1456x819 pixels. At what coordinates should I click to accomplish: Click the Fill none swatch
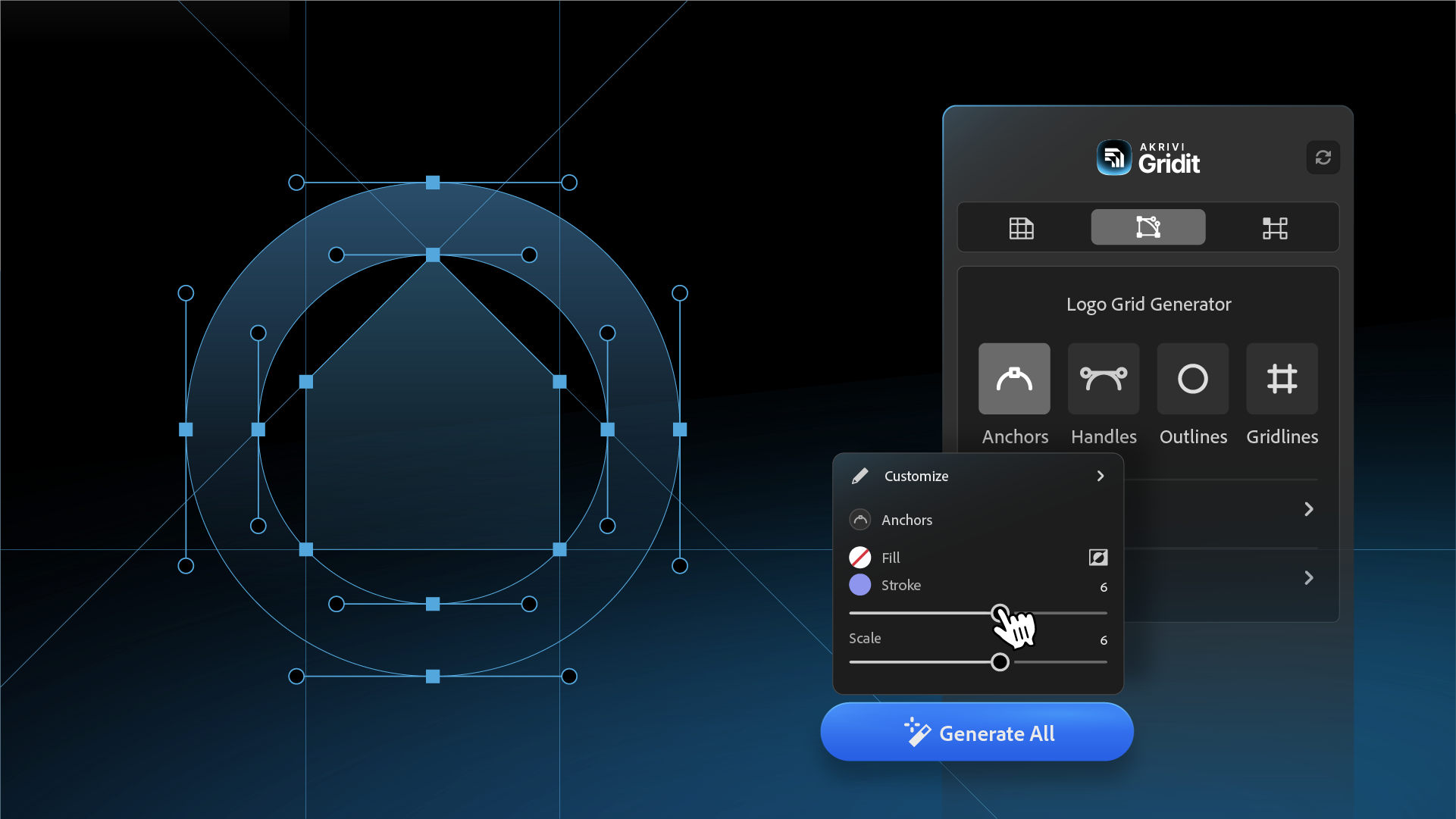pos(860,558)
